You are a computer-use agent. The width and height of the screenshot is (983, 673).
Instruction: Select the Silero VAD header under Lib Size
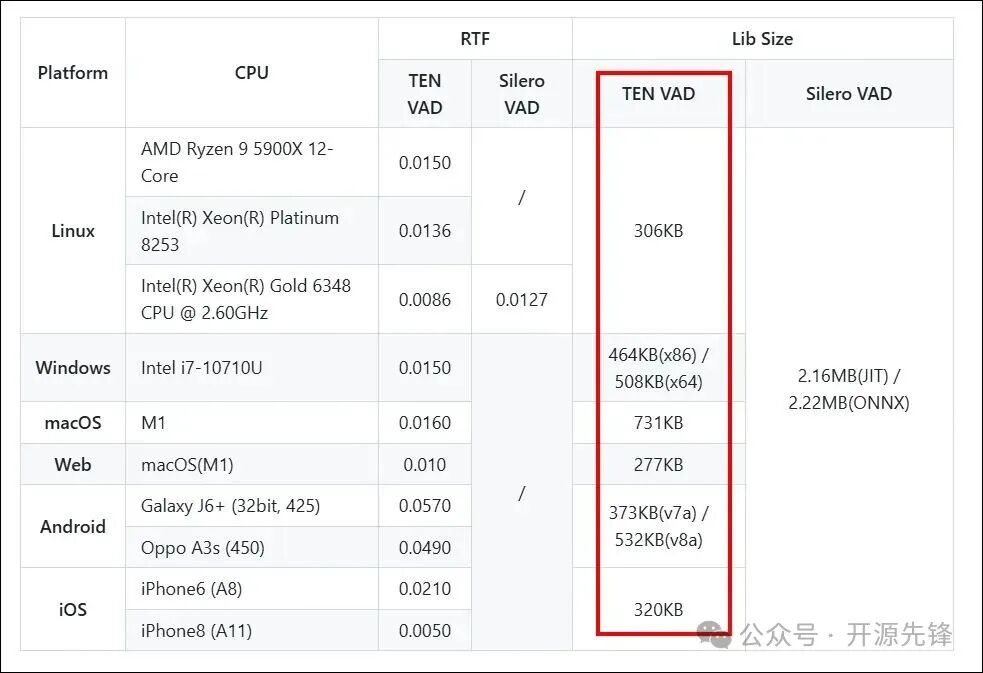849,94
